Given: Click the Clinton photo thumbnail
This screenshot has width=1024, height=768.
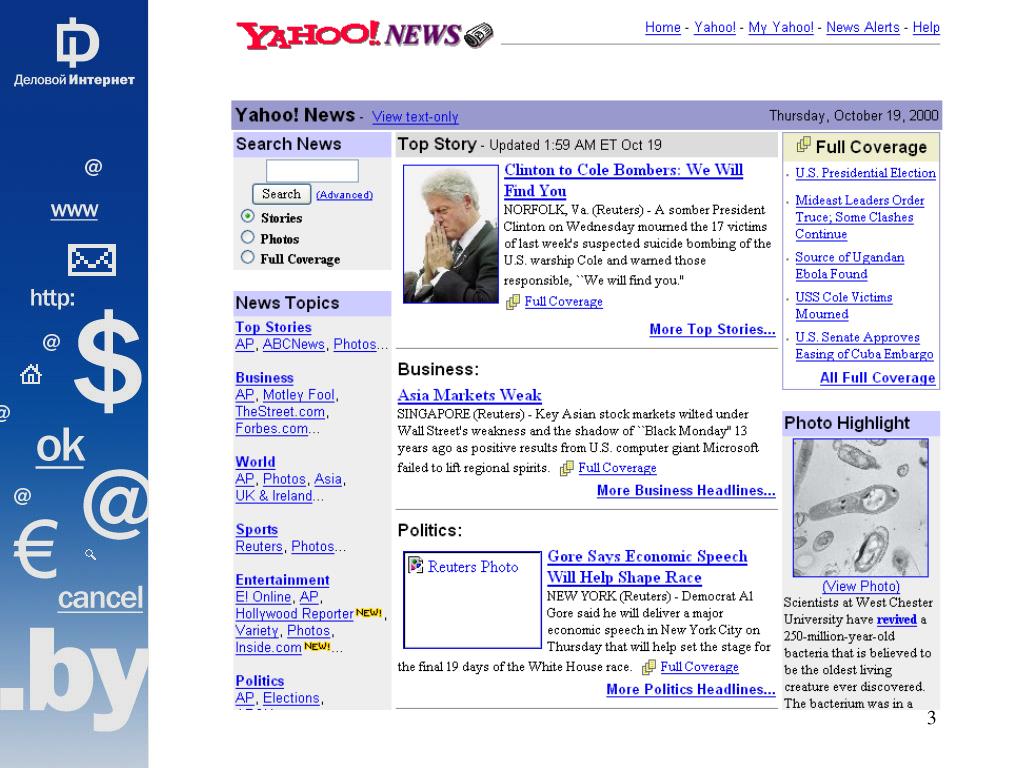Looking at the screenshot, I should (x=451, y=234).
